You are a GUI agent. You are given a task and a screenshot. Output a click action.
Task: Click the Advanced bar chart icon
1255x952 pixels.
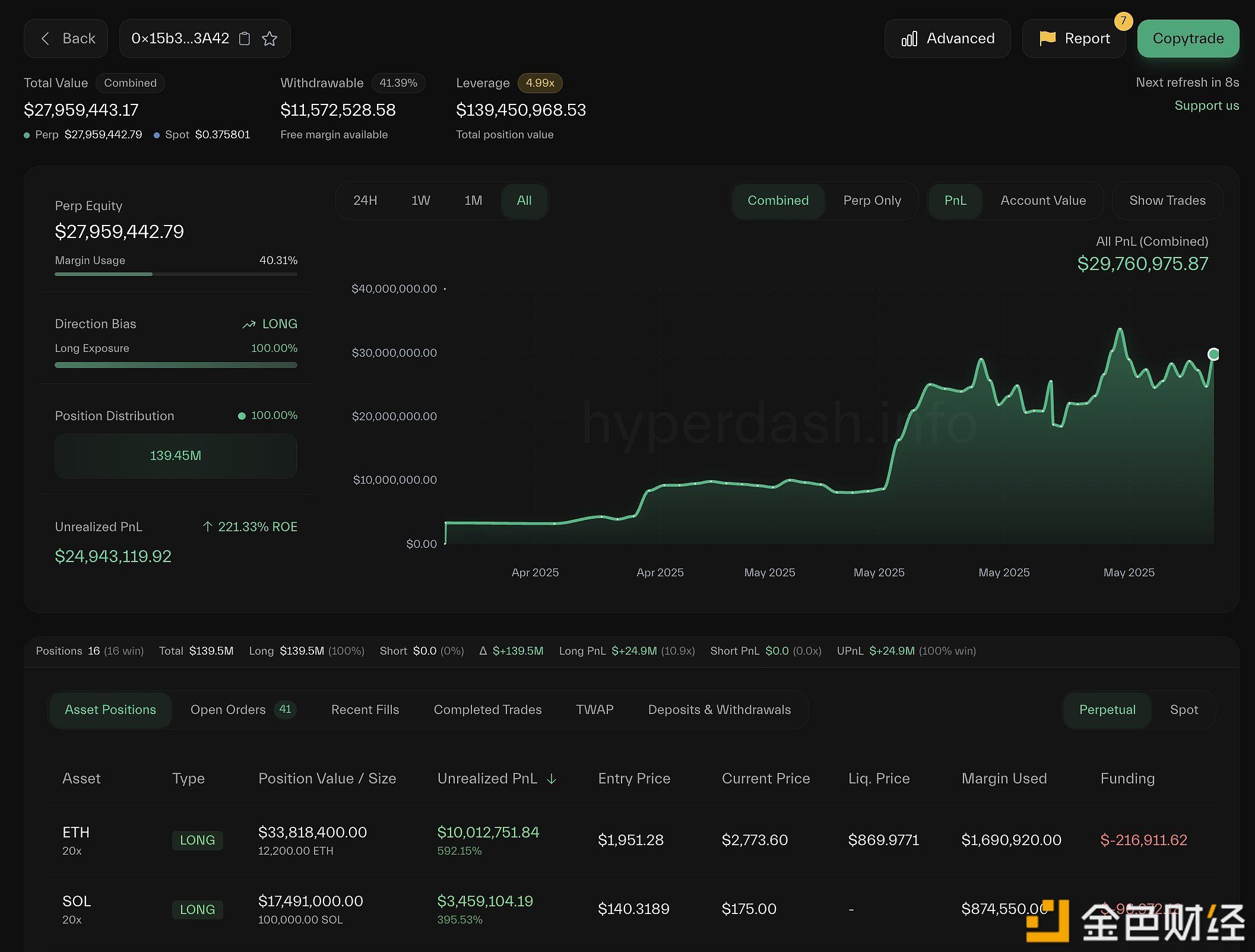pyautogui.click(x=909, y=39)
